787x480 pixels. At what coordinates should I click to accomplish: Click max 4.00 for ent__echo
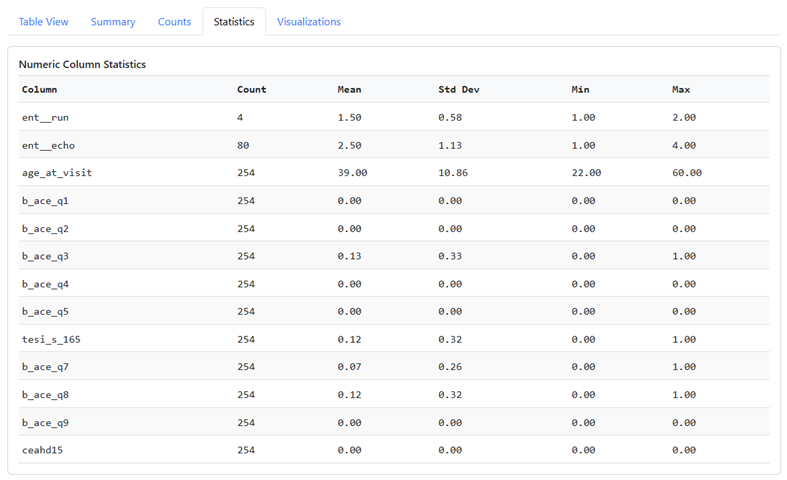click(684, 146)
